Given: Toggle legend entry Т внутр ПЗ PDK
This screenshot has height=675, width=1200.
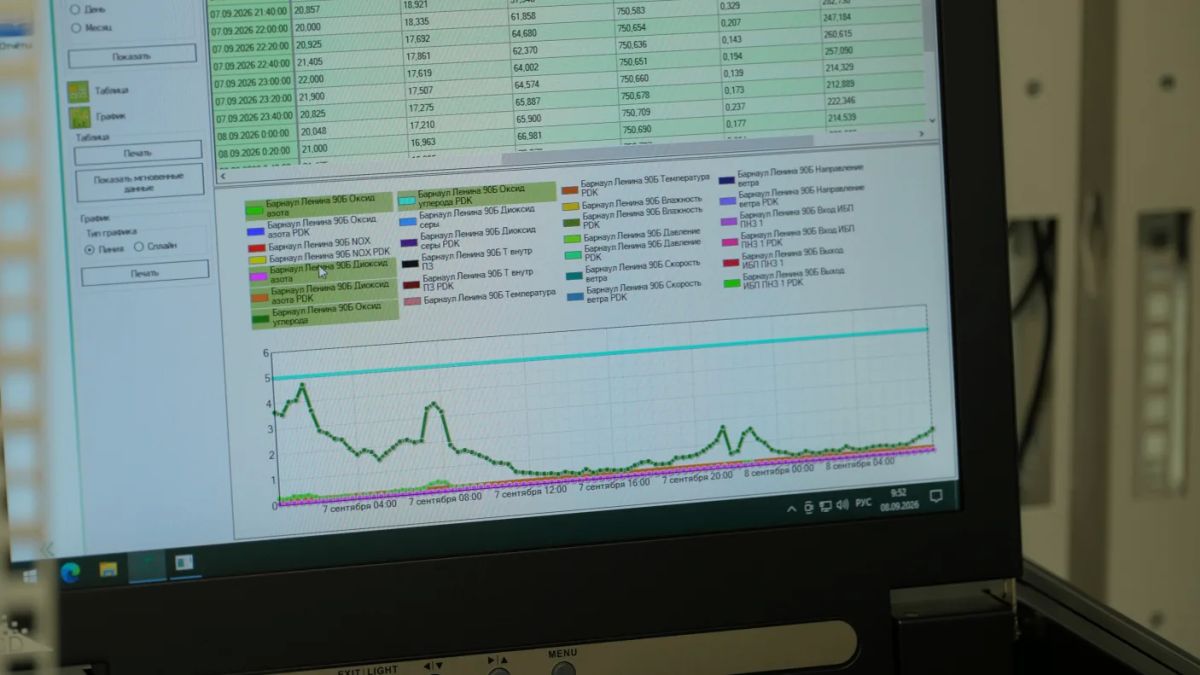Looking at the screenshot, I should 469,279.
